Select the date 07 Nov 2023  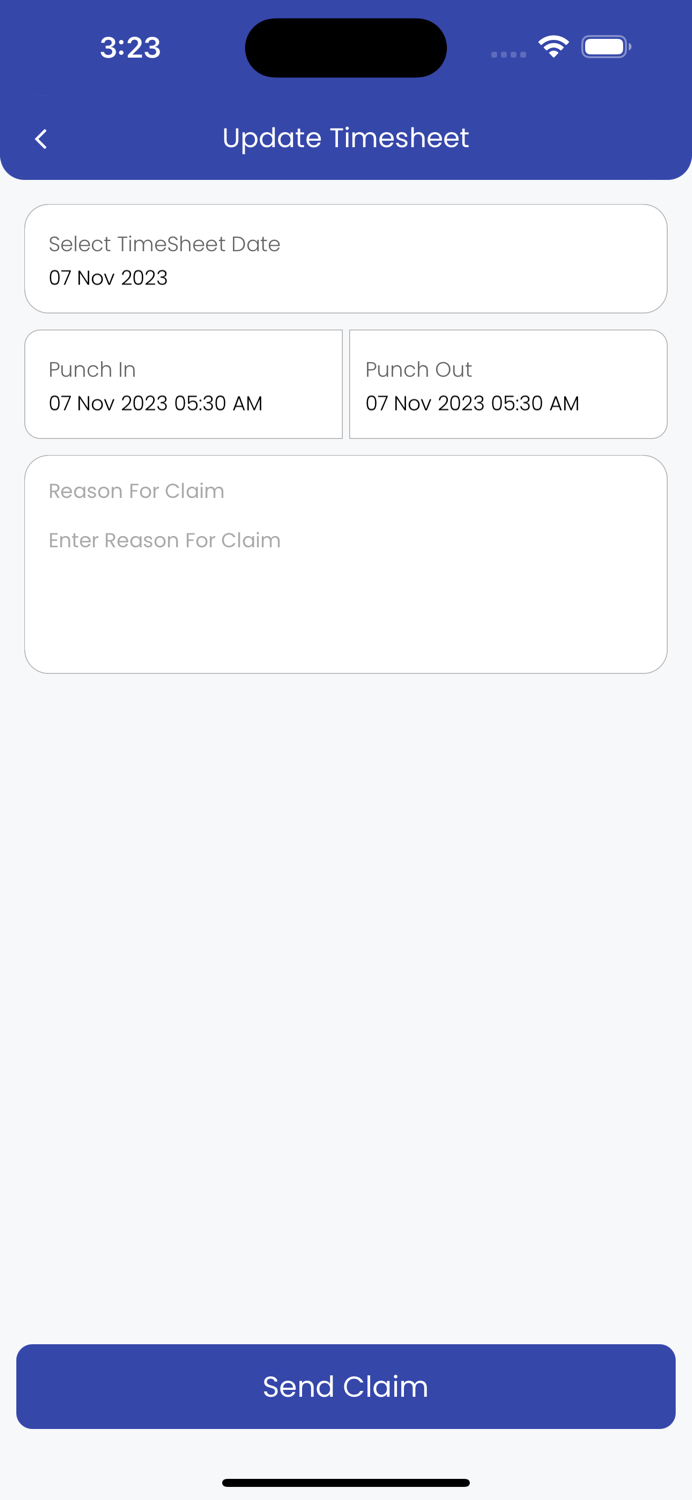[x=108, y=278]
